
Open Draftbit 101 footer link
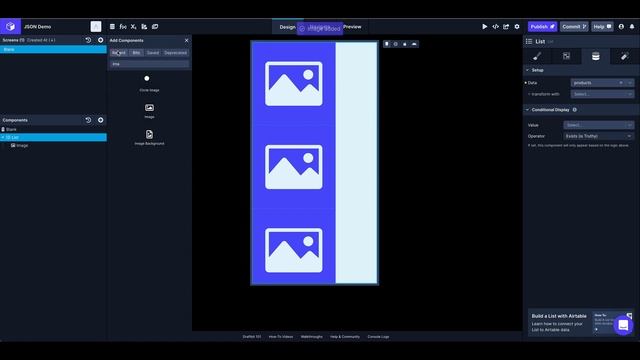[x=252, y=337]
